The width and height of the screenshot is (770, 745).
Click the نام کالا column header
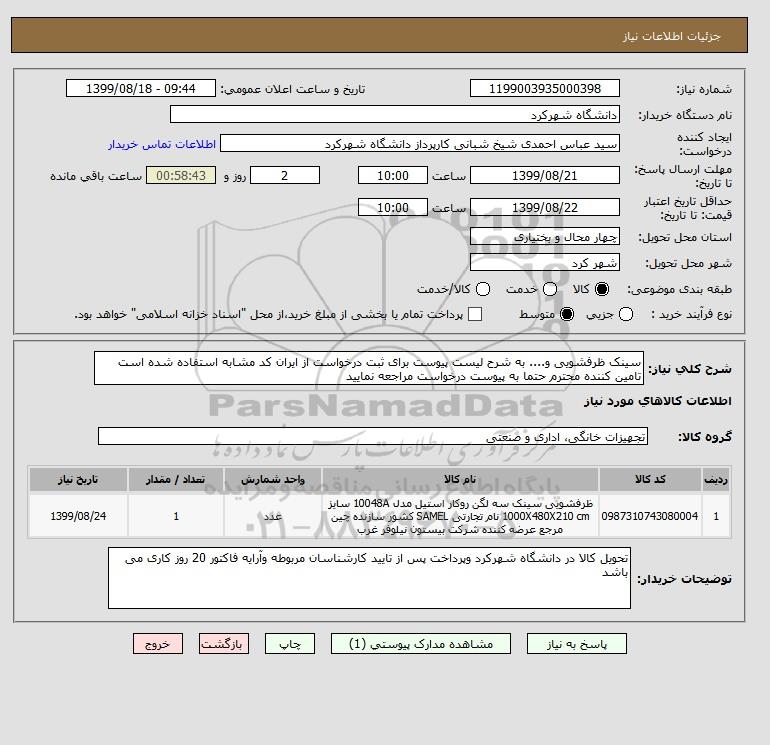[x=460, y=479]
